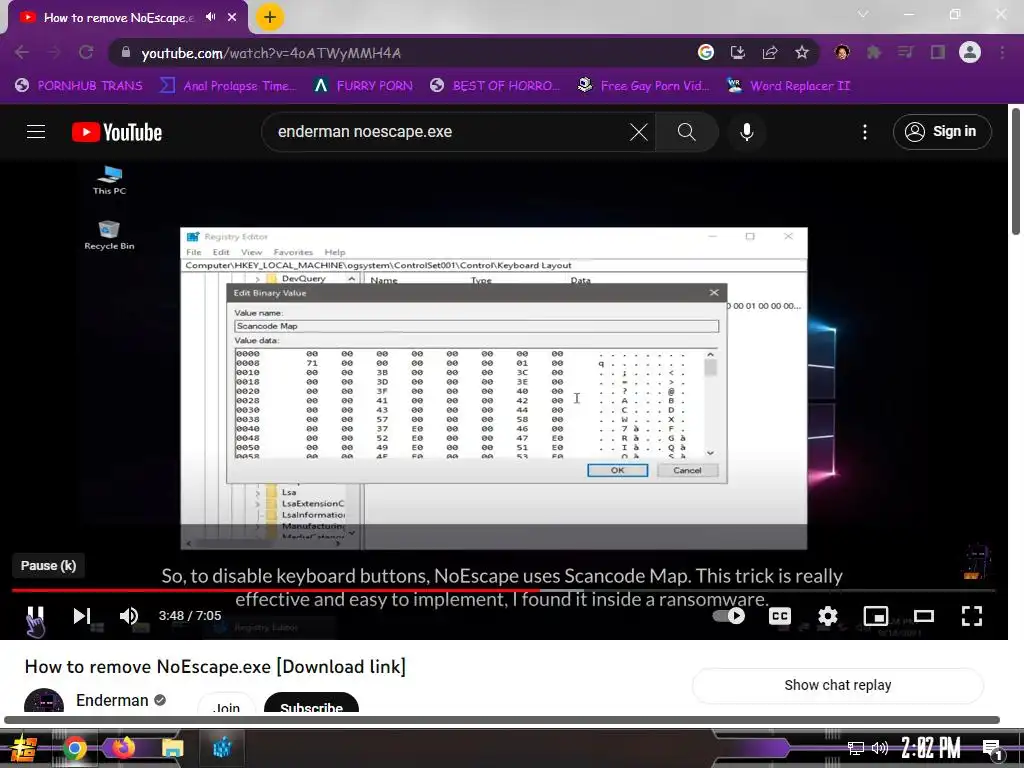Image resolution: width=1024 pixels, height=768 pixels.
Task: Go back with the browser back arrow
Action: pyautogui.click(x=22, y=52)
